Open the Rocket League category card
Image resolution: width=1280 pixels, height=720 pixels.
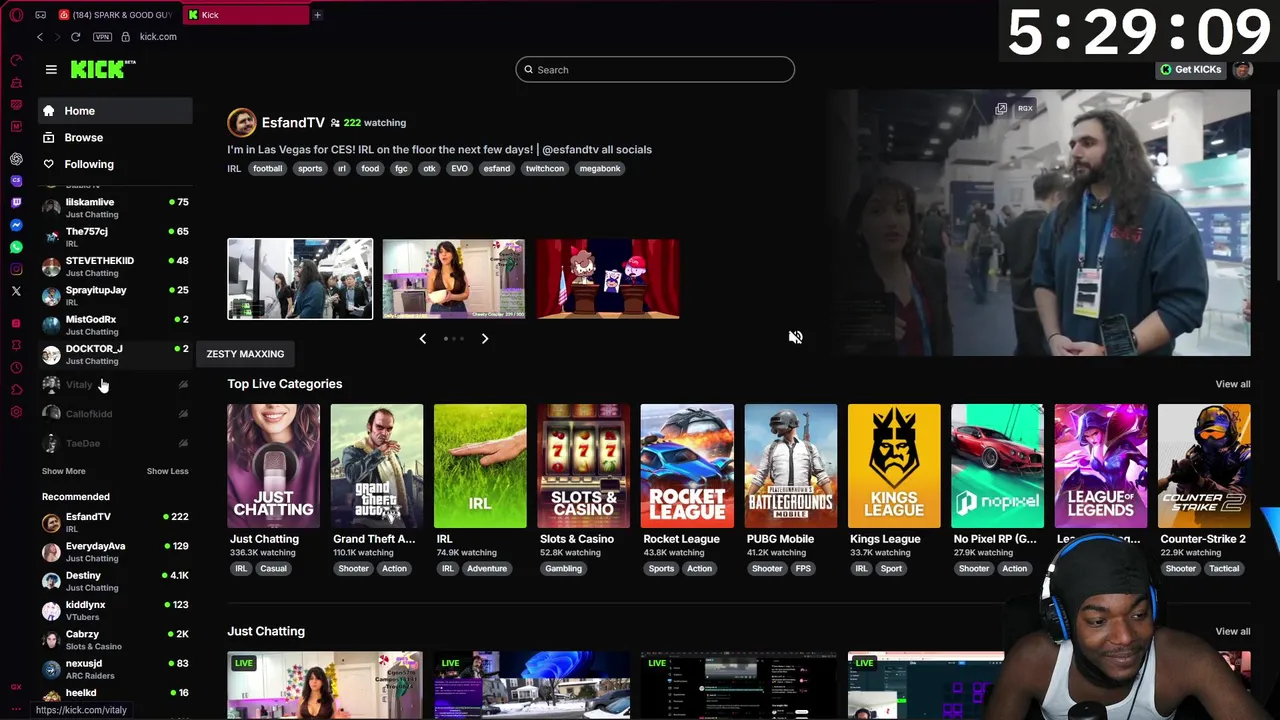[687, 466]
